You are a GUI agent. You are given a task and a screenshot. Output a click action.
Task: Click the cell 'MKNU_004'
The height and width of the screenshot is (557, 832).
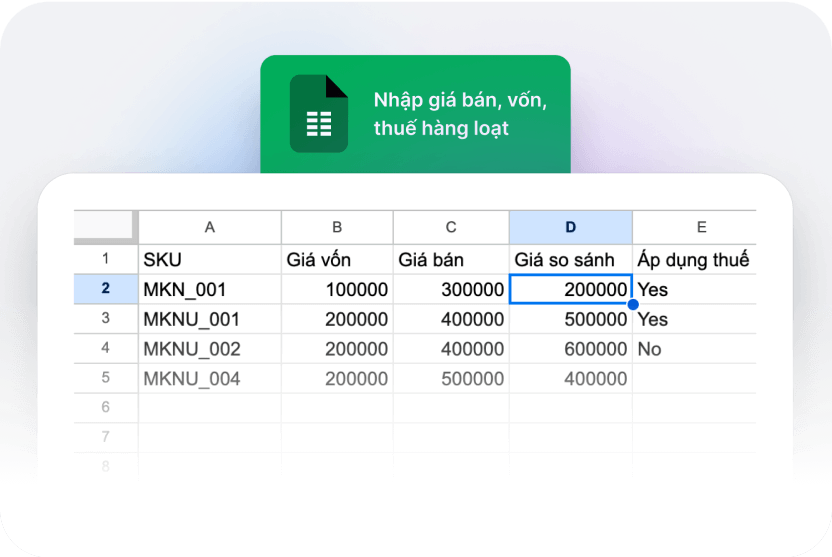click(x=210, y=378)
